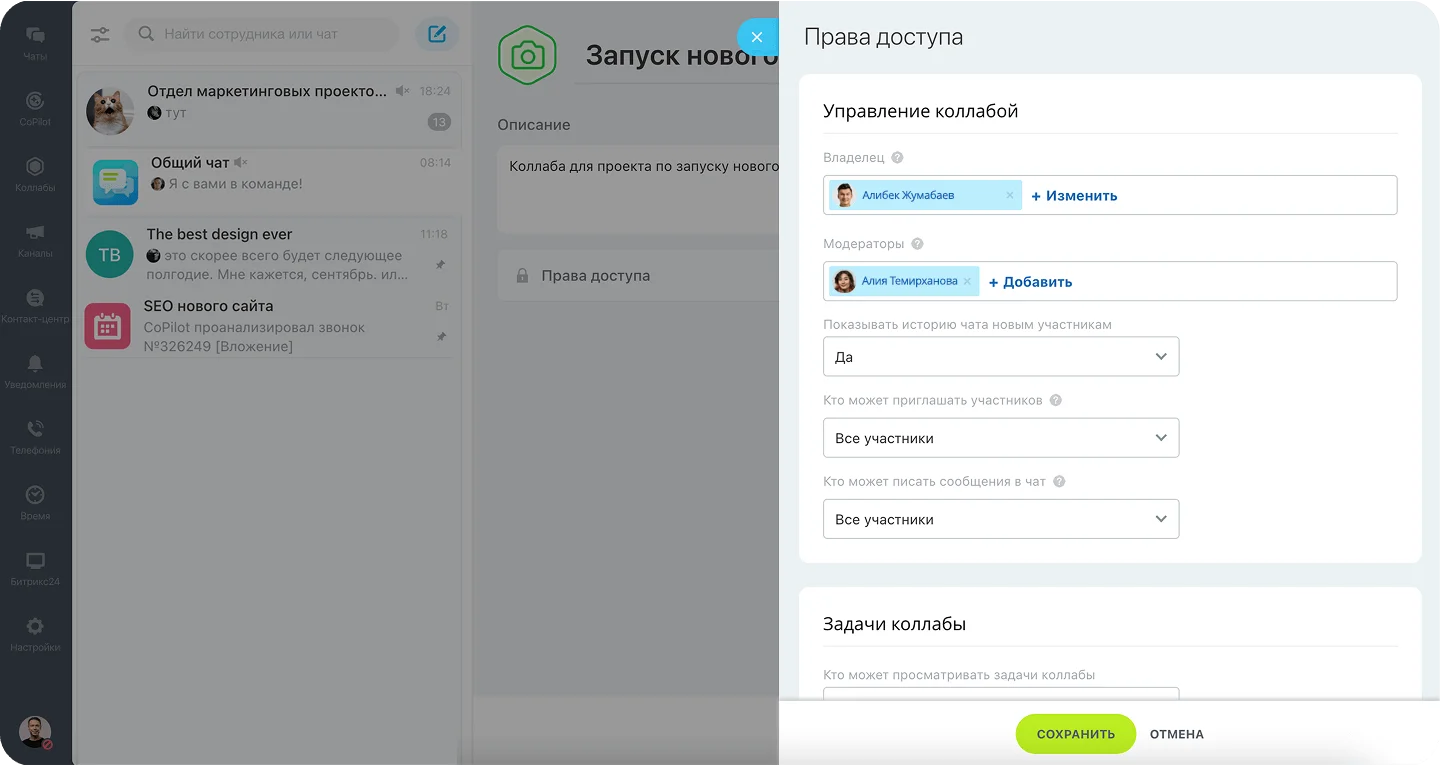This screenshot has height=766, width=1440.
Task: Click the new chat compose icon
Action: [x=437, y=34]
